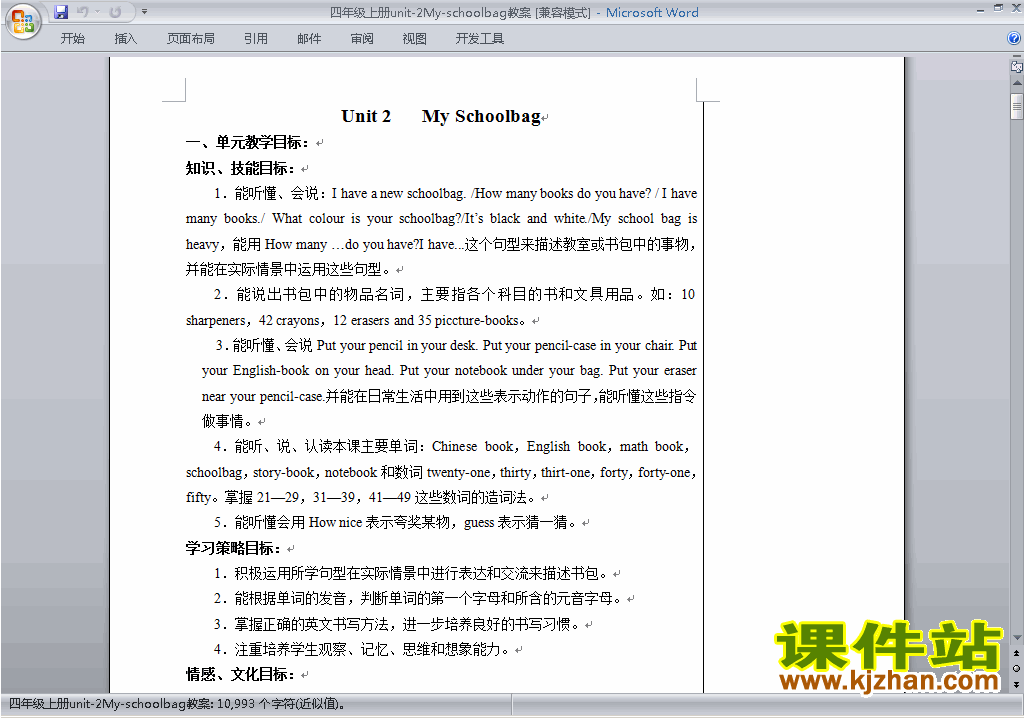The height and width of the screenshot is (718, 1024).
Task: Click the line '2. 能根据单词的发音'
Action: [x=417, y=598]
